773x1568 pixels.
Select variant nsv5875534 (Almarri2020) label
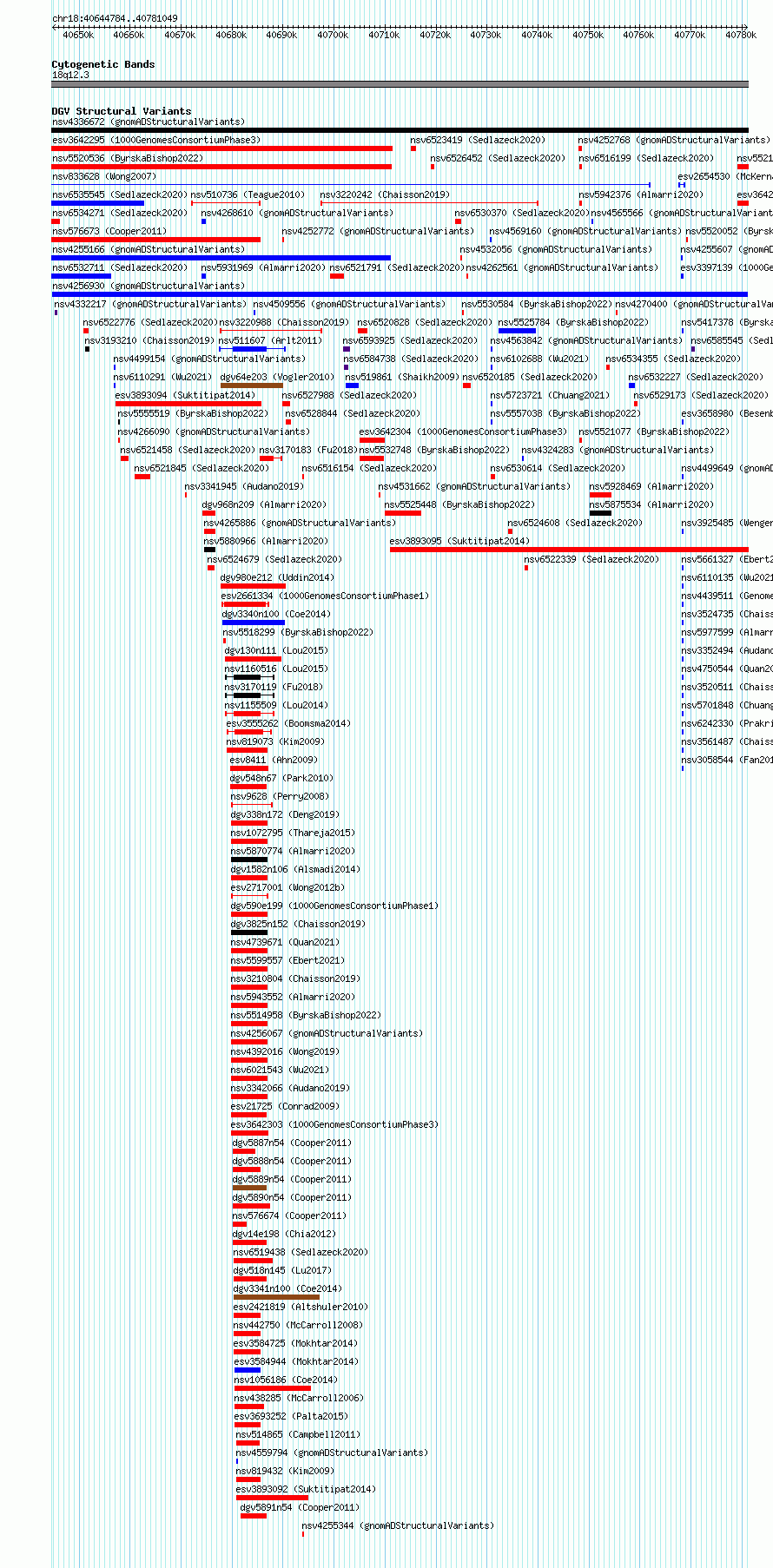(x=651, y=504)
